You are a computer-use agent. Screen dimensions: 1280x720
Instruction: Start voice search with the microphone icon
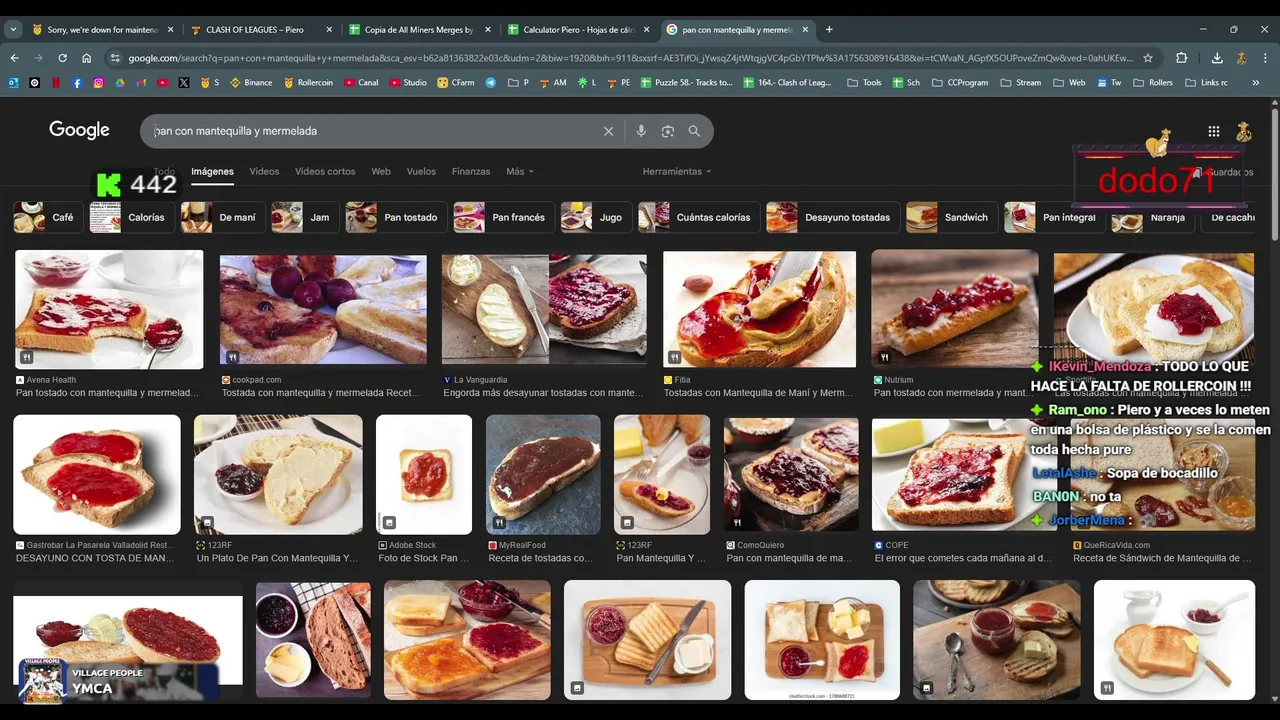[641, 131]
